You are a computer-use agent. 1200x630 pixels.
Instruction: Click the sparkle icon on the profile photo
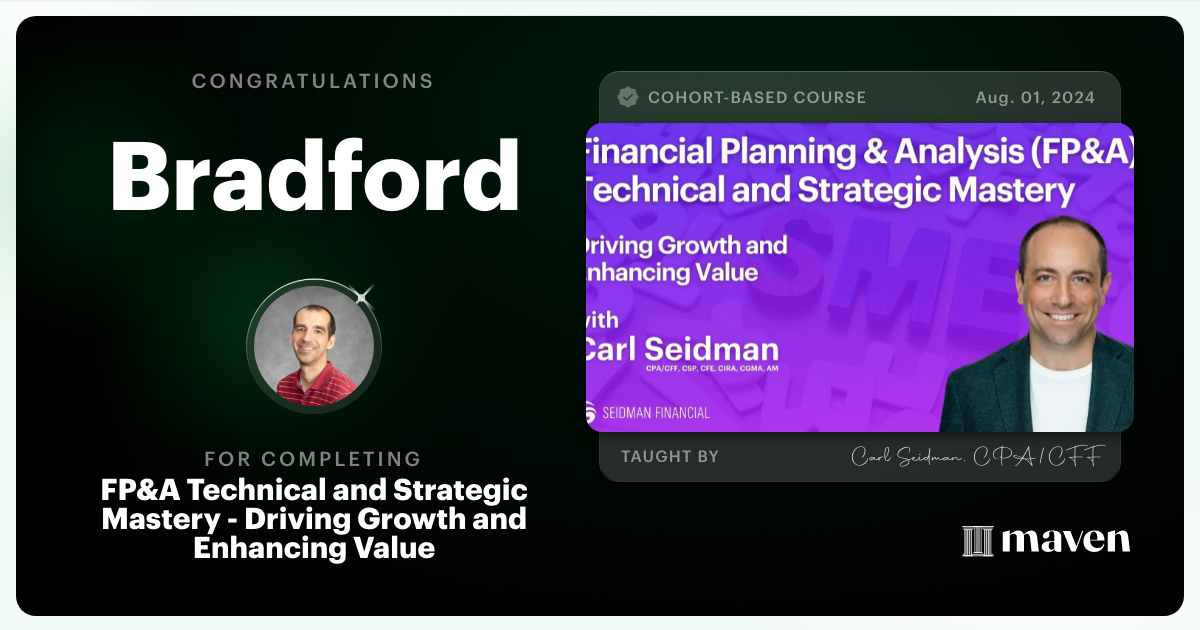pos(363,294)
